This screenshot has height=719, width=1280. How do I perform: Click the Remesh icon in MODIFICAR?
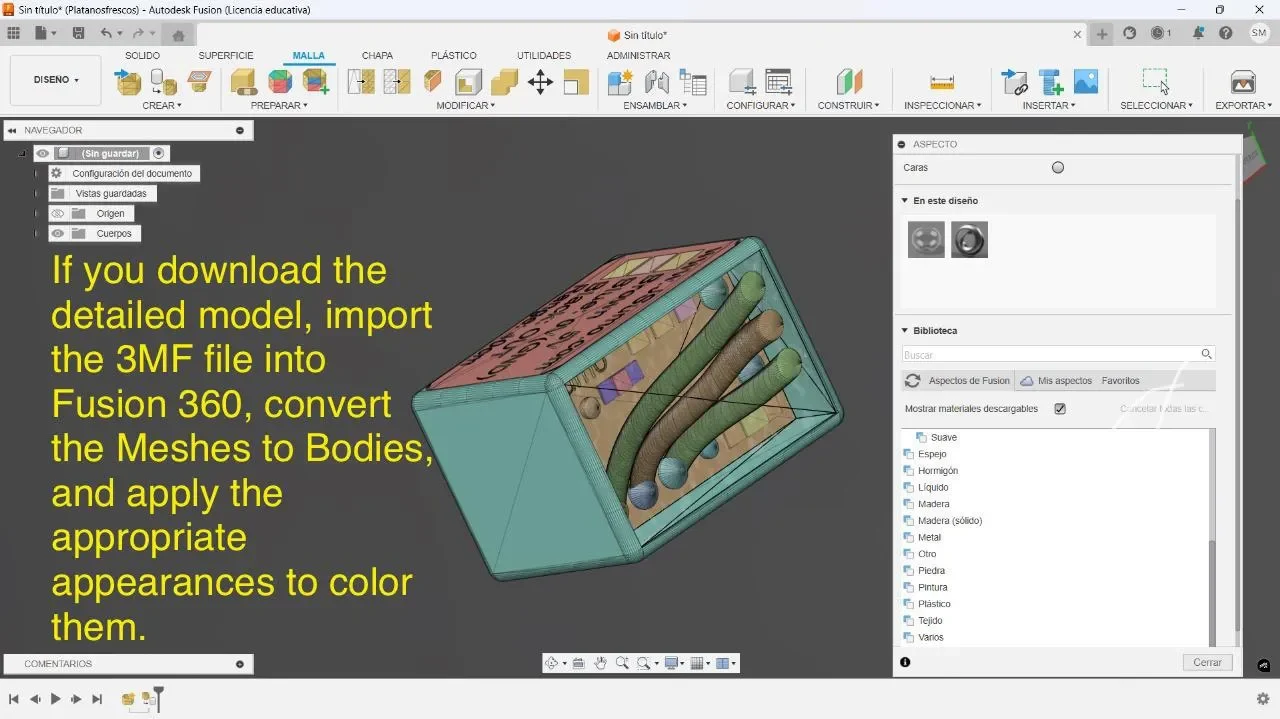point(360,82)
